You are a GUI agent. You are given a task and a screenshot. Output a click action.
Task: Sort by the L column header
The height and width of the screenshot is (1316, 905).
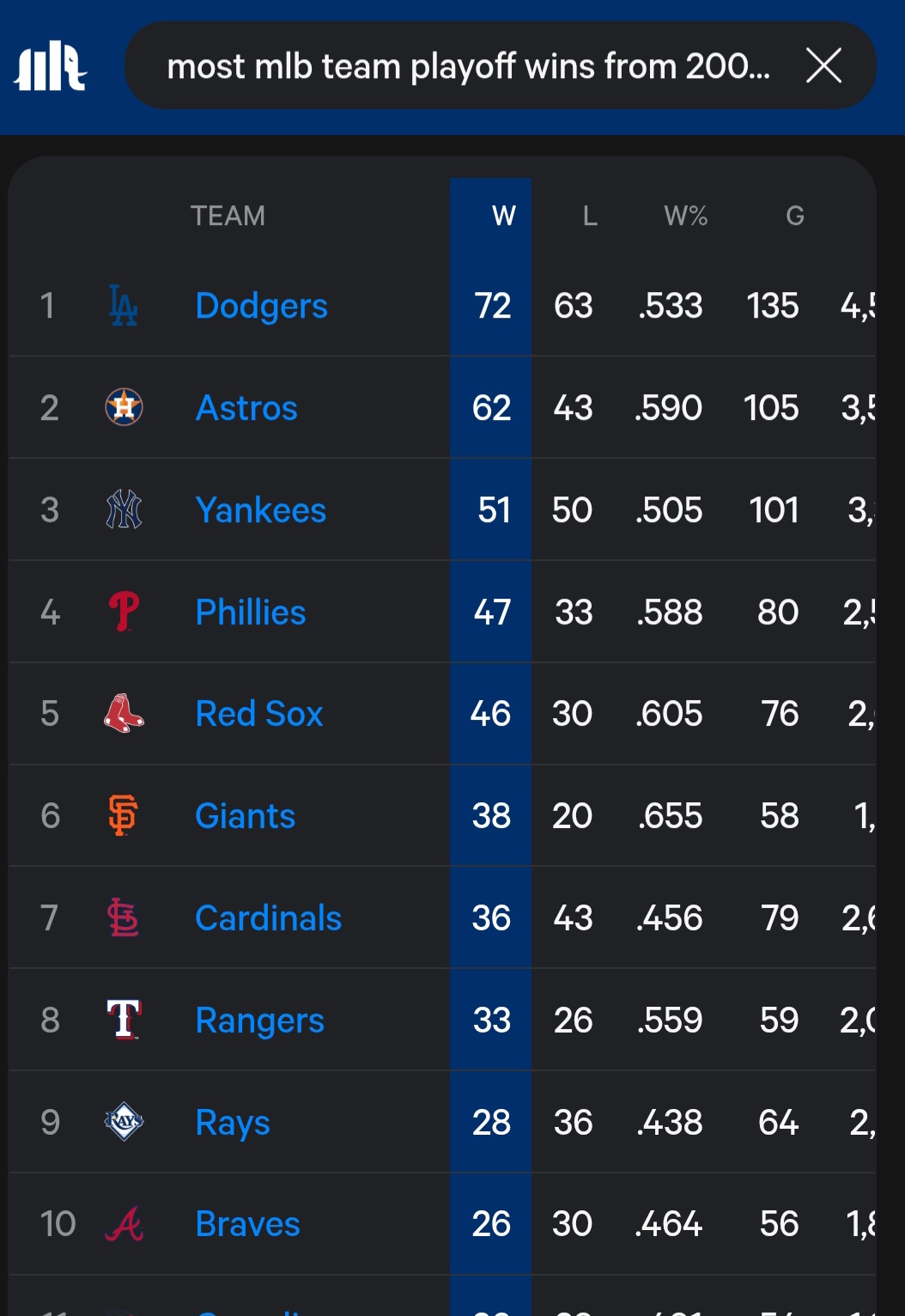590,216
